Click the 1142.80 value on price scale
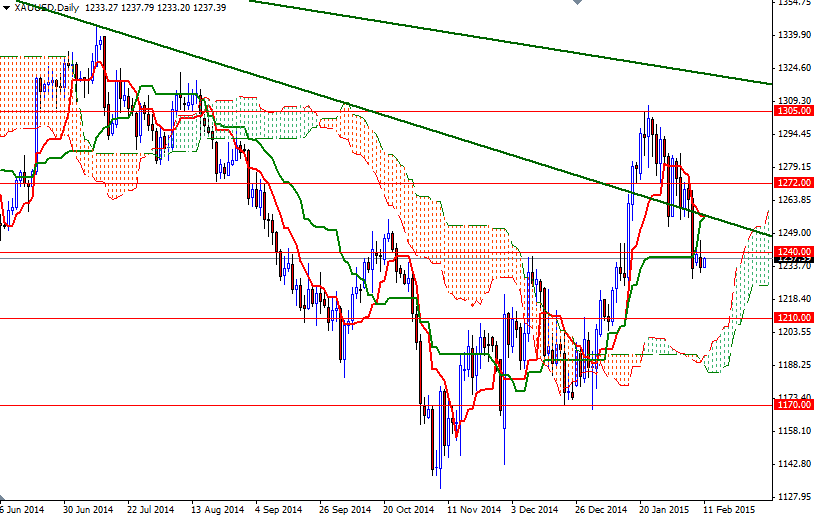 (793, 464)
